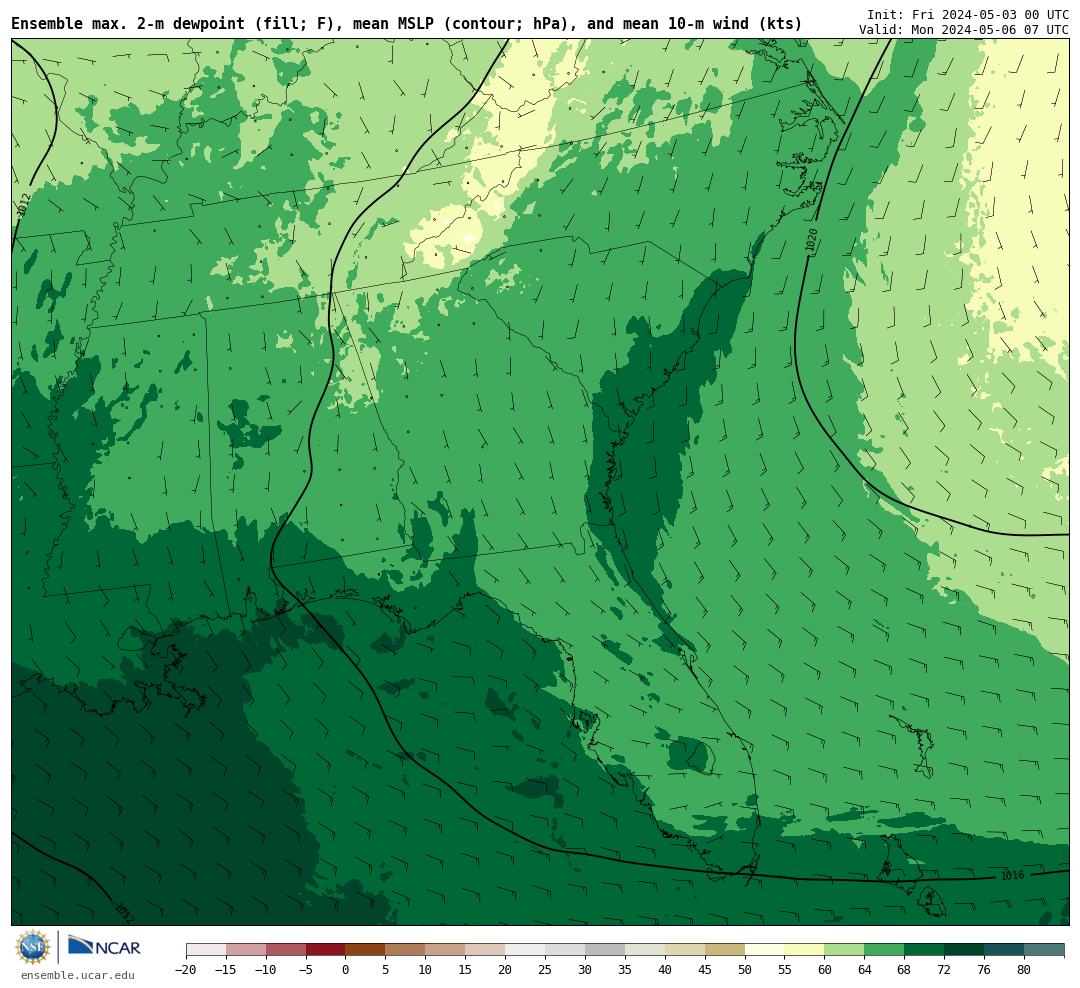This screenshot has height=988, width=1080.
Task: Click the 76 colorbar tick label
Action: click(x=985, y=969)
